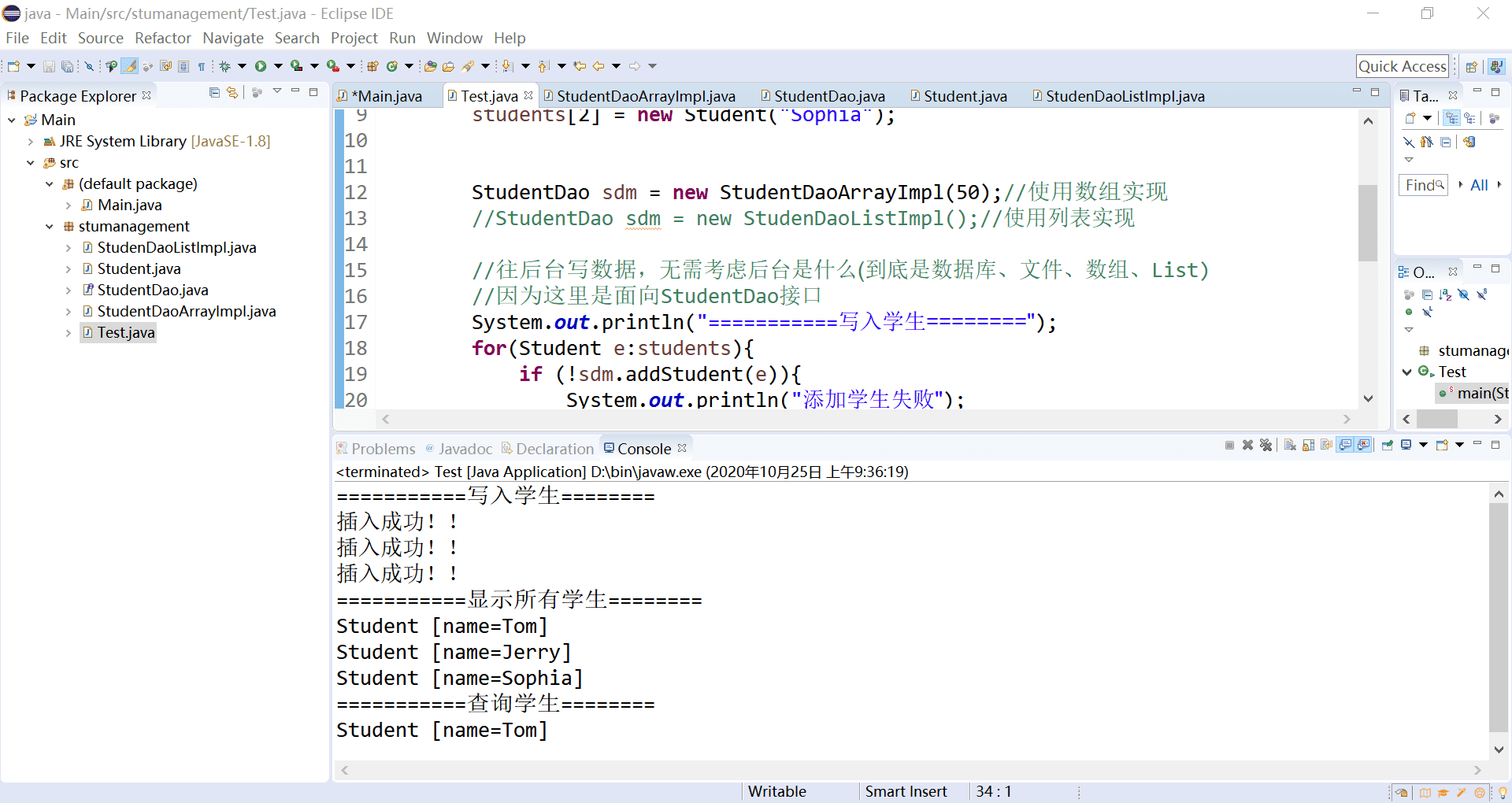The height and width of the screenshot is (803, 1512).
Task: Select the New wizard icon on the toolbar
Action: tap(14, 66)
